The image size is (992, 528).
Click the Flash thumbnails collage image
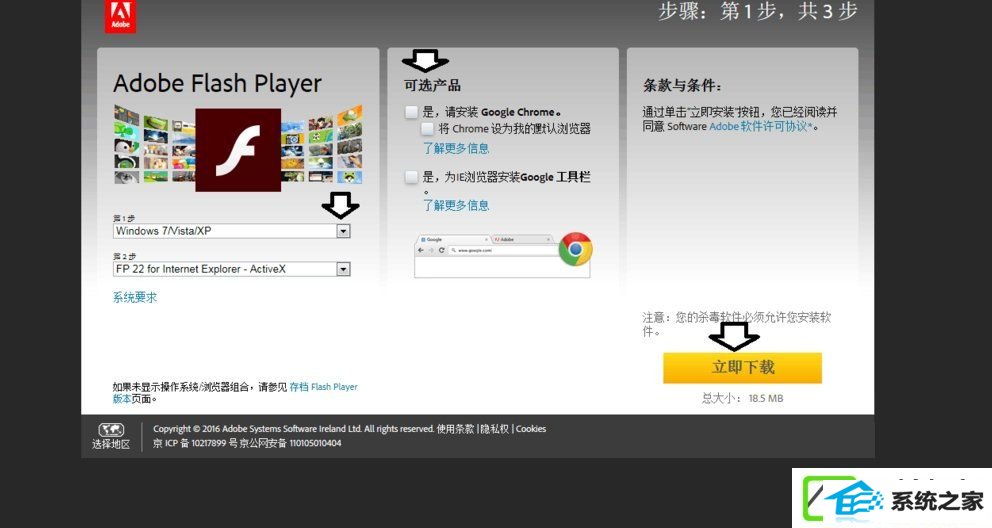[x=238, y=145]
